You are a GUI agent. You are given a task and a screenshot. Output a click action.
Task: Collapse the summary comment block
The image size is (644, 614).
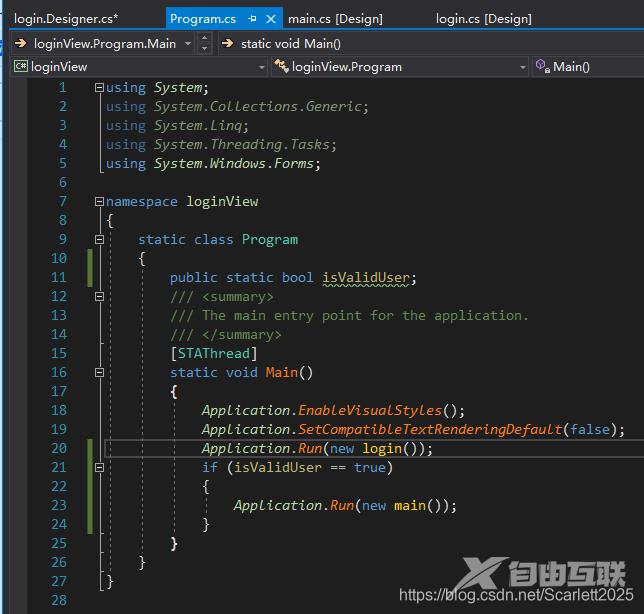tap(99, 296)
